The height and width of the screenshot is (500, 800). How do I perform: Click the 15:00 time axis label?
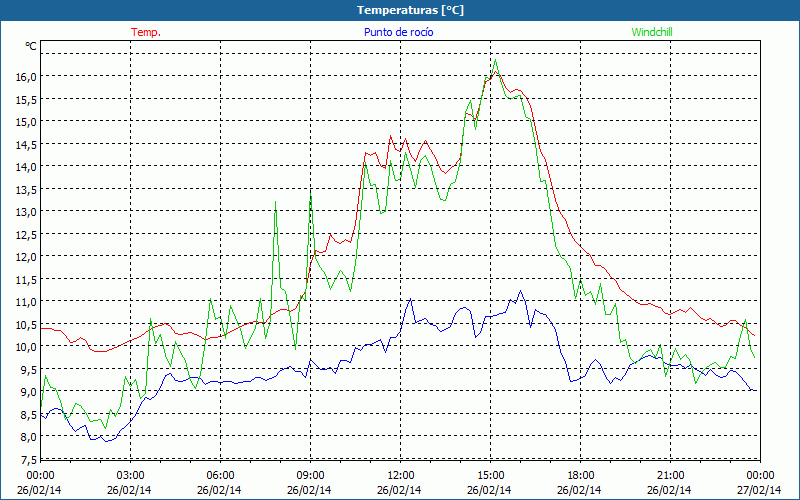click(x=490, y=475)
